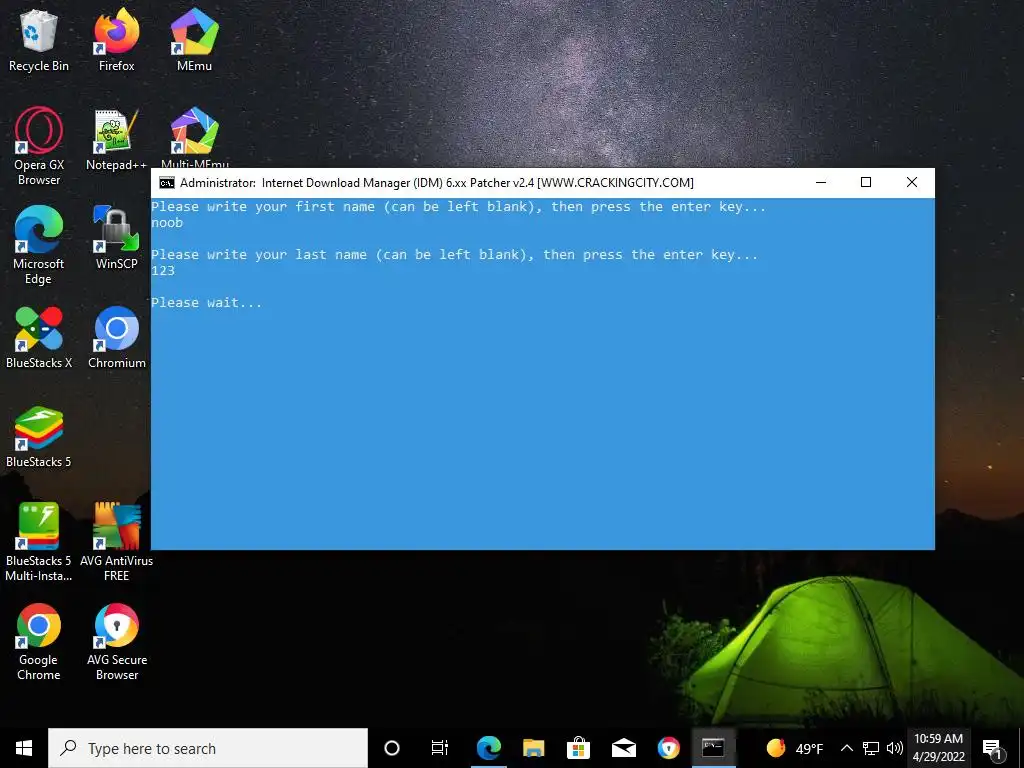The height and width of the screenshot is (768, 1024).
Task: Select the Notepad++ desktop icon
Action: (x=116, y=140)
